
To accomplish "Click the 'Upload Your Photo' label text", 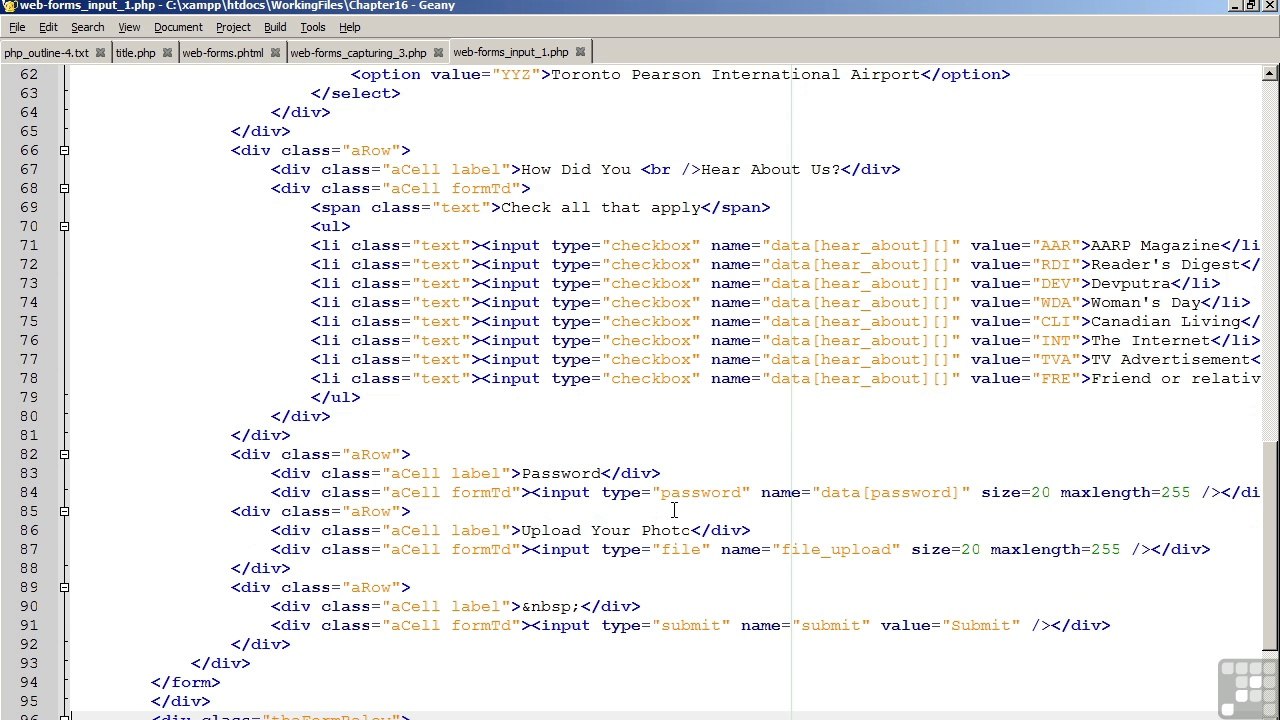I will tap(605, 531).
